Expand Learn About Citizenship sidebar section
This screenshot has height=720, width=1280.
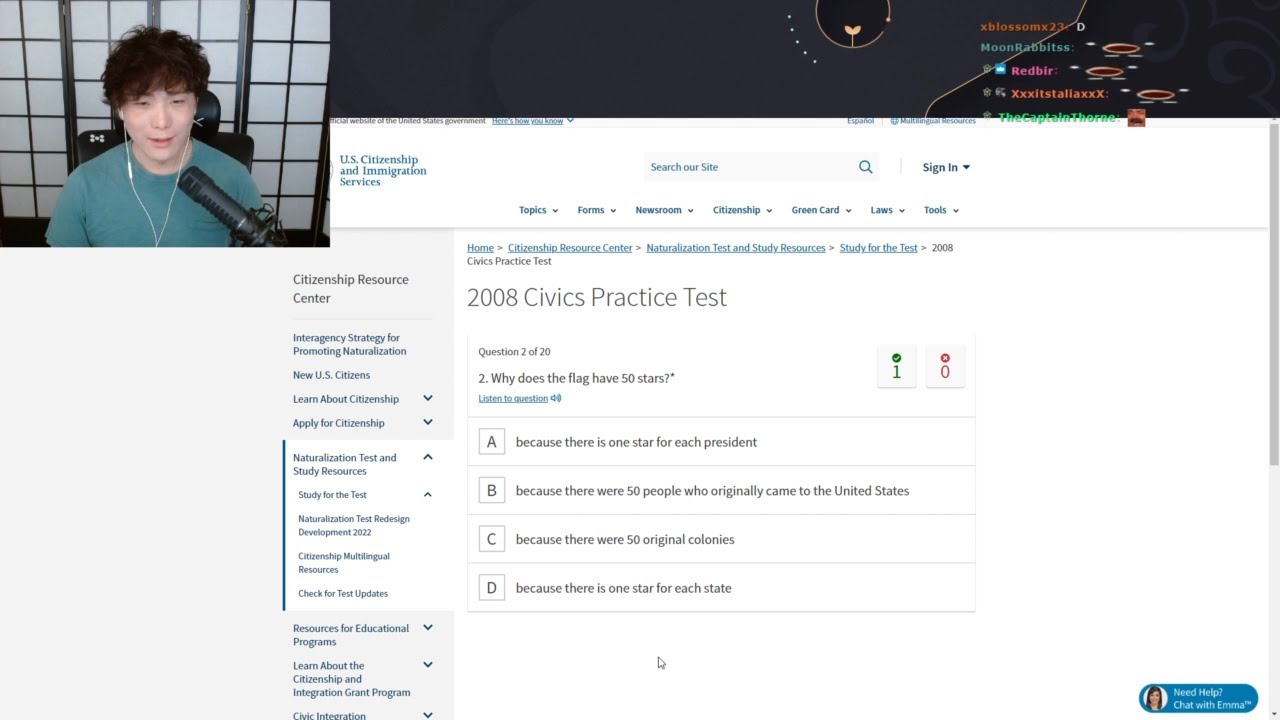pyautogui.click(x=427, y=399)
